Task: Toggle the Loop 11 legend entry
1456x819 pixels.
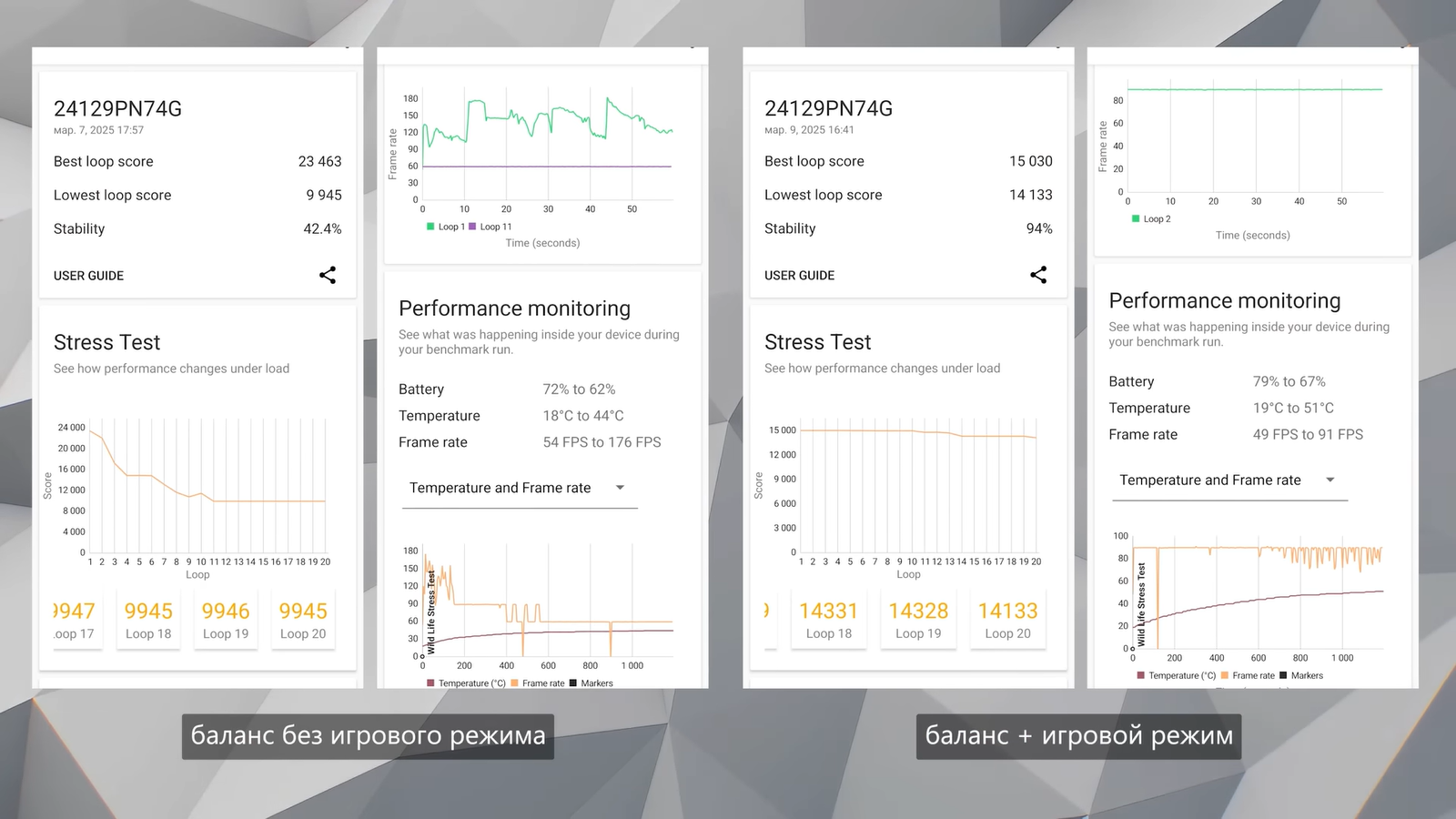Action: pos(490,227)
